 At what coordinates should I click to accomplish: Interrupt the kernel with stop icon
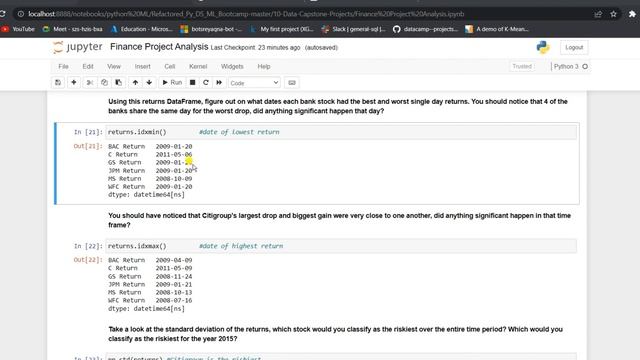point(193,83)
